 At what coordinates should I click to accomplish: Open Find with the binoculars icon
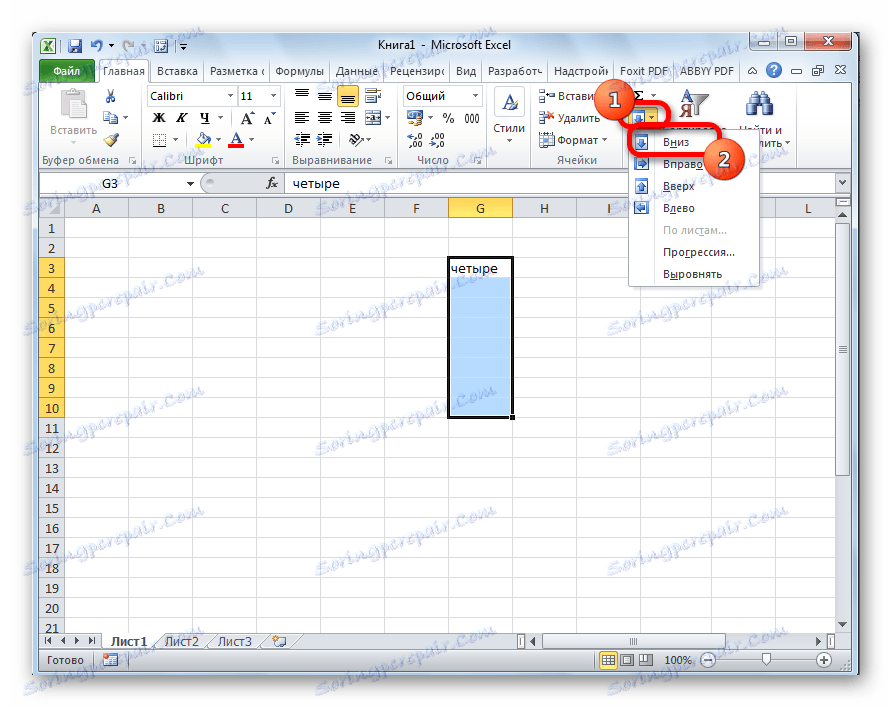pyautogui.click(x=758, y=101)
